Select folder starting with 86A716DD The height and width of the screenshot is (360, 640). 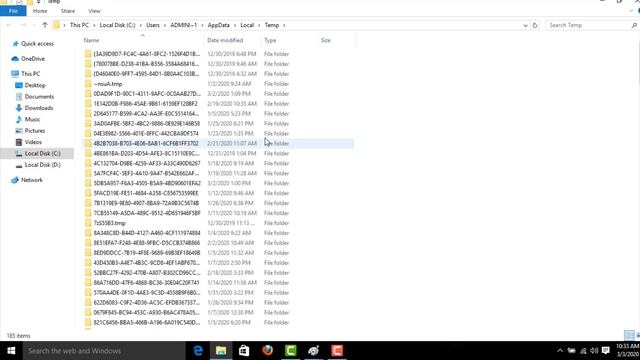[146, 282]
